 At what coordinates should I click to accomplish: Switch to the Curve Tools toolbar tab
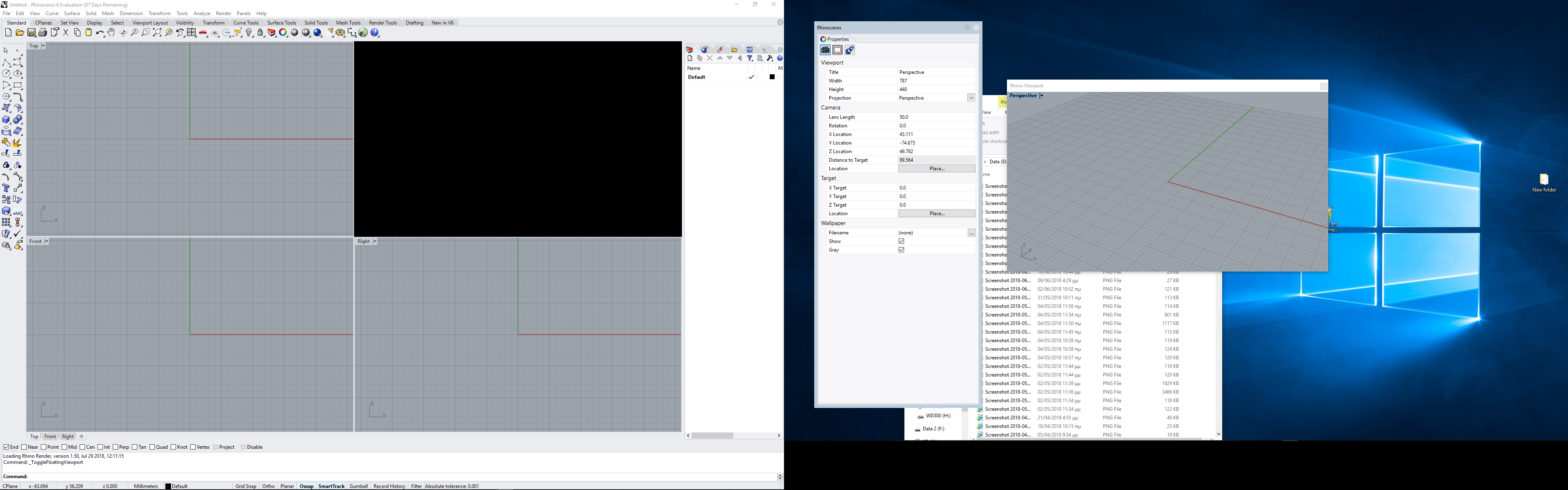[x=246, y=22]
